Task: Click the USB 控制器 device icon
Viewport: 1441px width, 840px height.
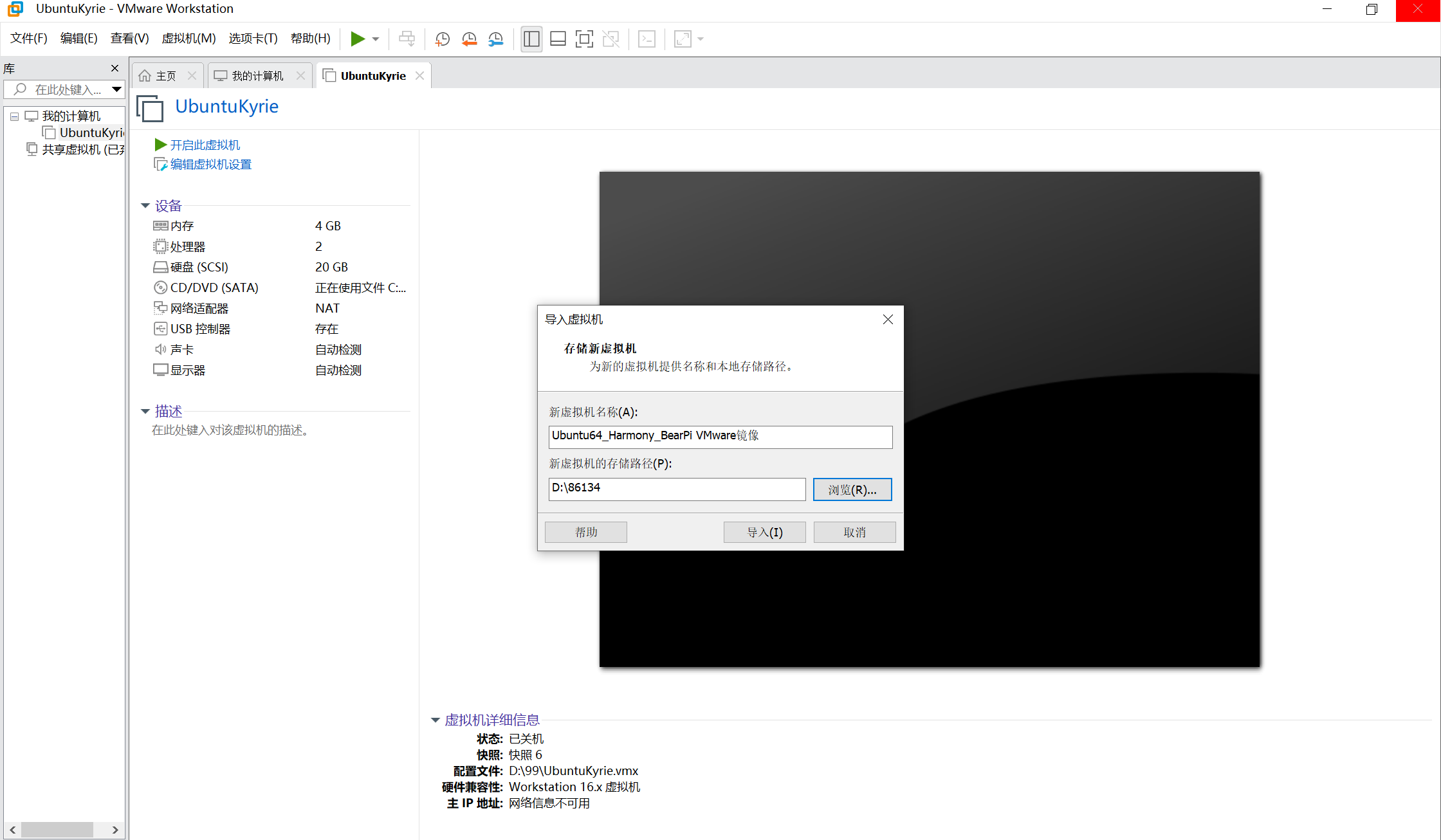Action: click(160, 329)
